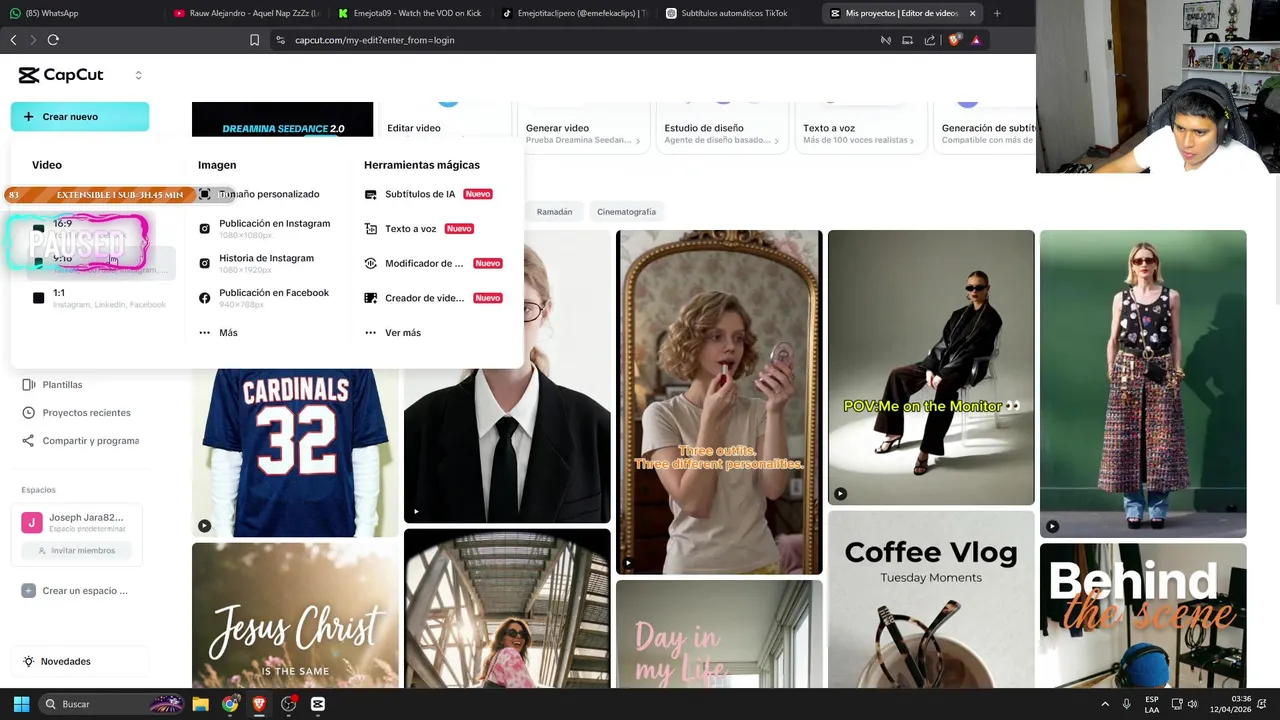Play icon on the Cardinals template
Viewport: 1280px width, 720px height.
[204, 526]
